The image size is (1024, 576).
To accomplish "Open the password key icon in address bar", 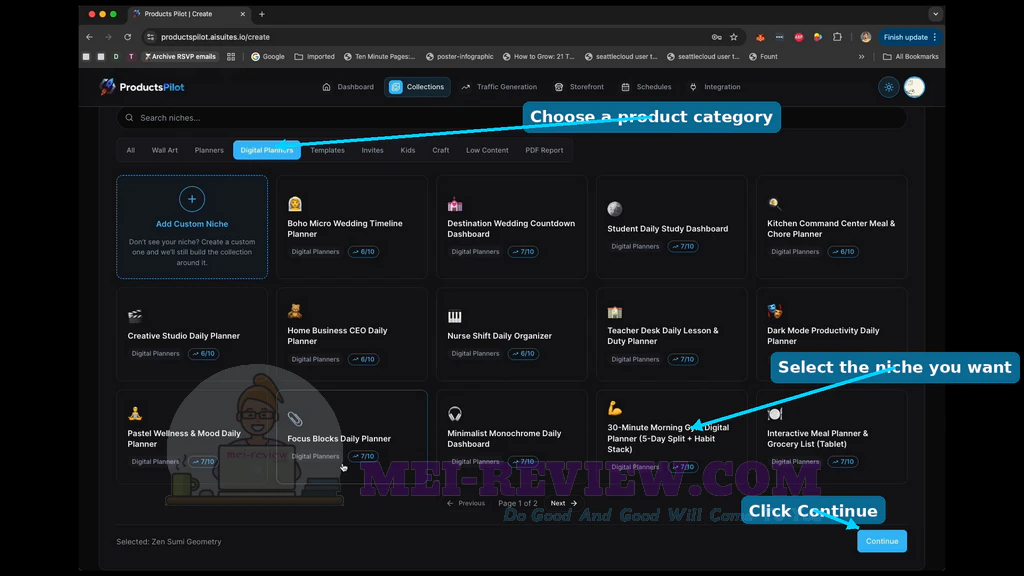I will (x=716, y=37).
